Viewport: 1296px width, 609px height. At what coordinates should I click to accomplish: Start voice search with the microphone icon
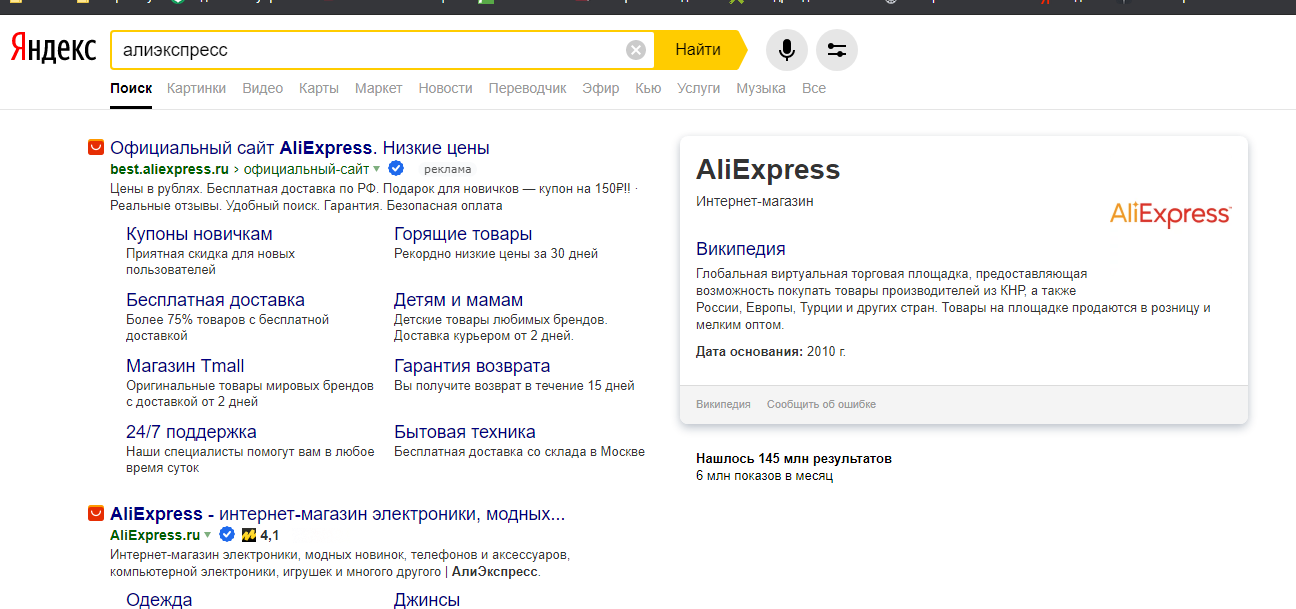pos(787,50)
